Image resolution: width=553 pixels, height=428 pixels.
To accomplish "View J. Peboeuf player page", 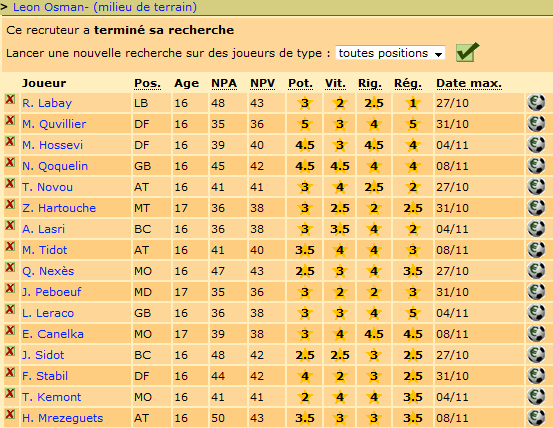I will tap(51, 292).
